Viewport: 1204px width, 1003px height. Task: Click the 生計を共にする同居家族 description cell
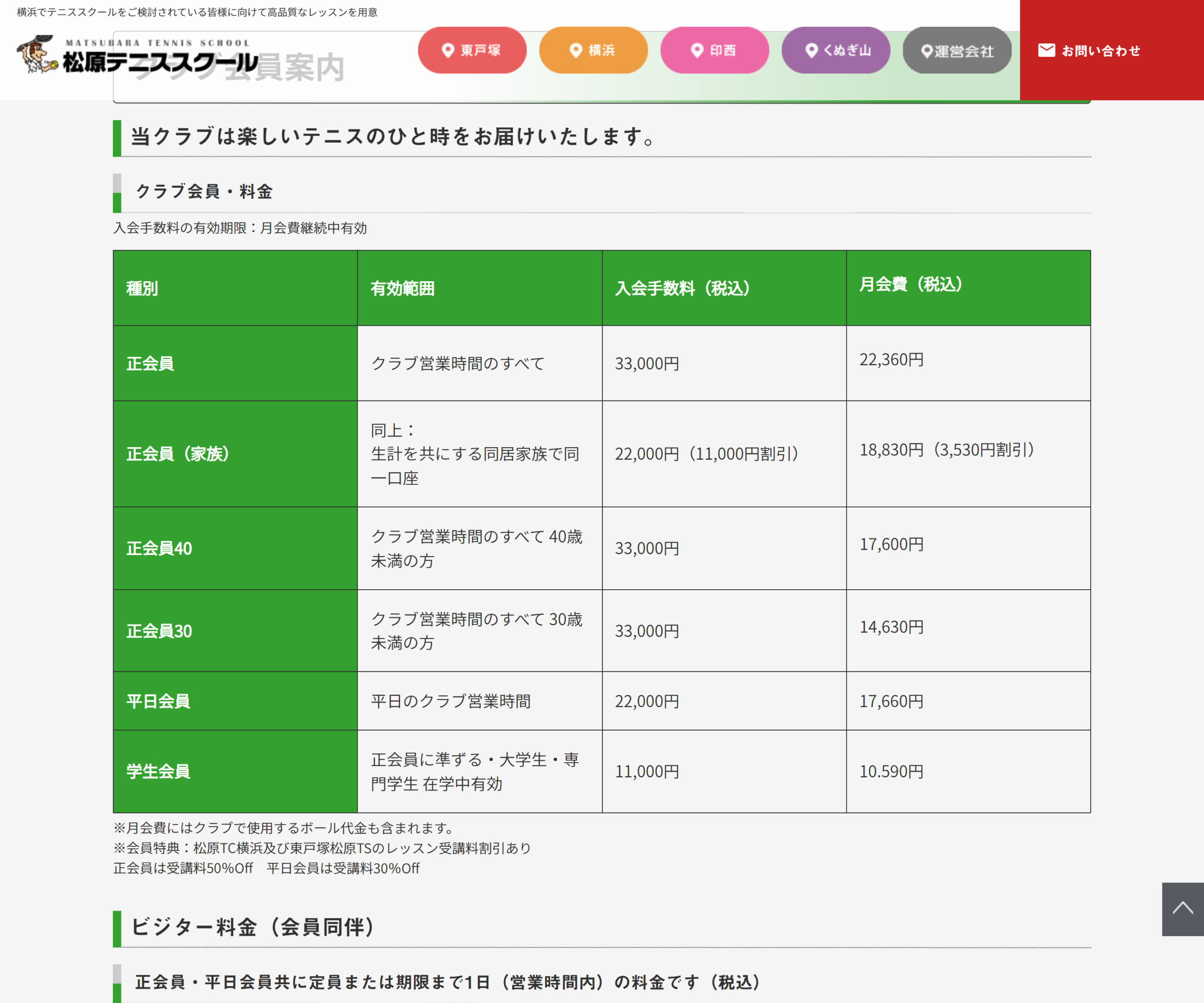[479, 454]
